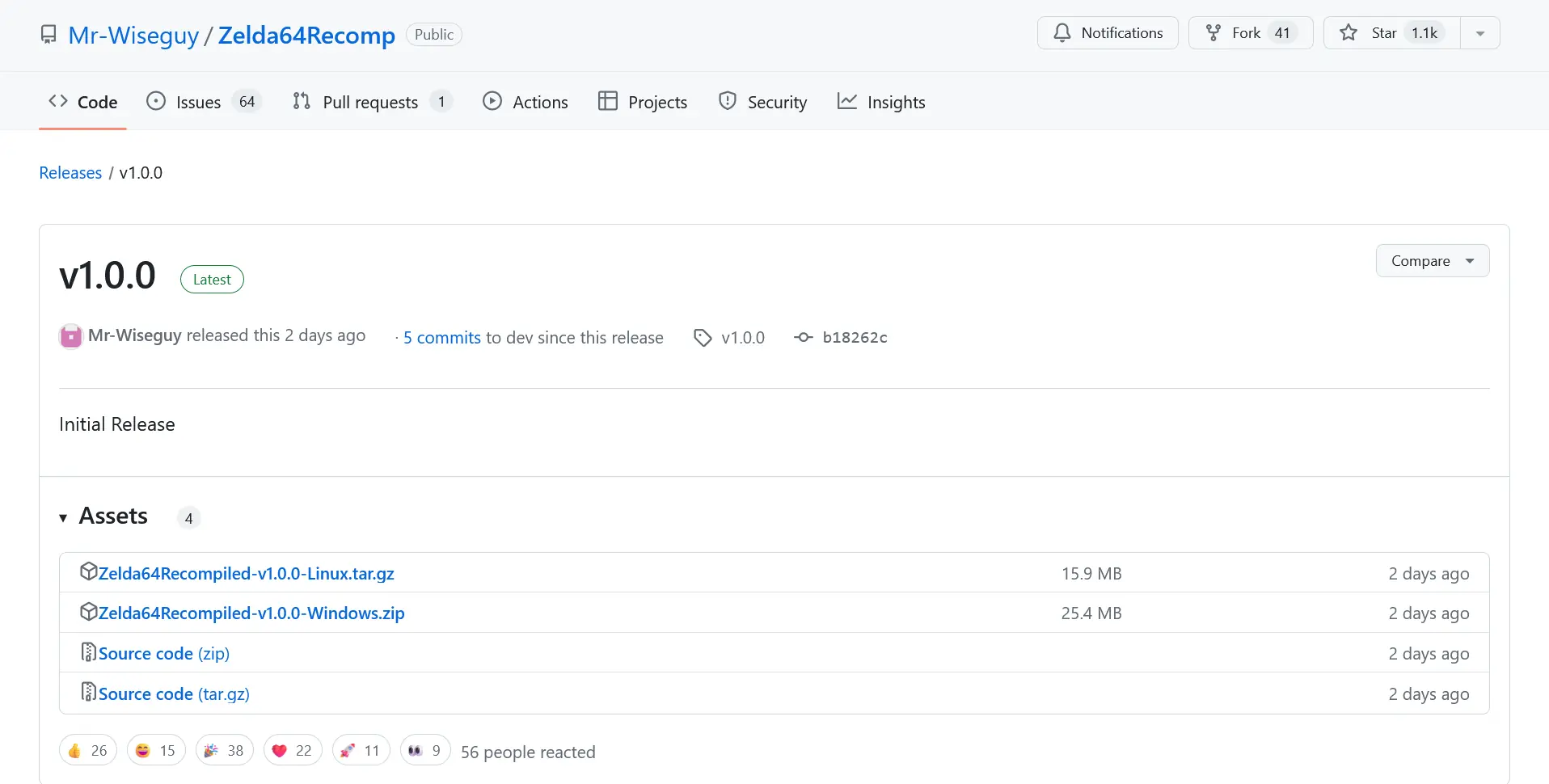Click the 25.4 MB file size
Screen dimensions: 1549x784
(1091, 613)
